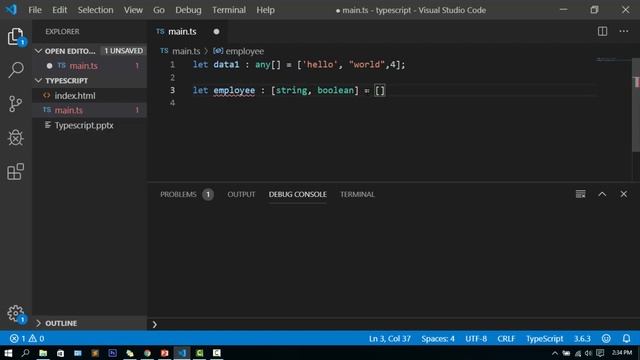640x360 pixels.
Task: Click the Ln 3, Col 37 status item
Action: coord(389,338)
